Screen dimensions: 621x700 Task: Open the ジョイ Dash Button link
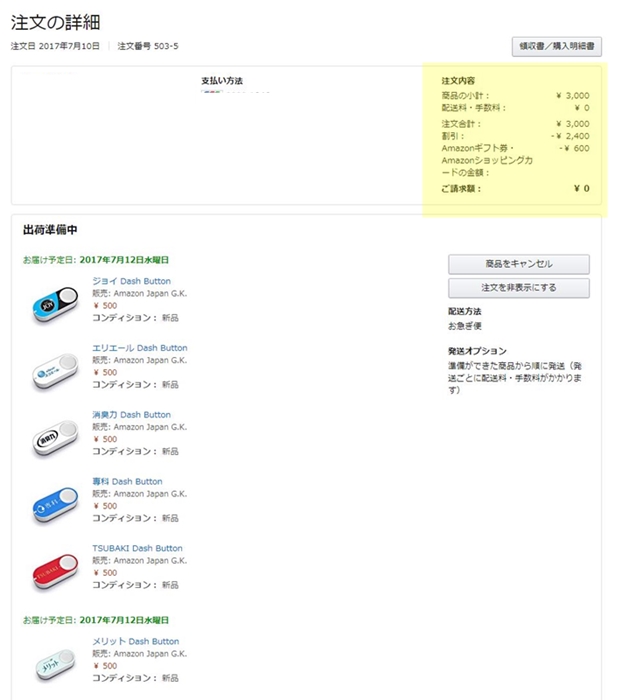131,281
